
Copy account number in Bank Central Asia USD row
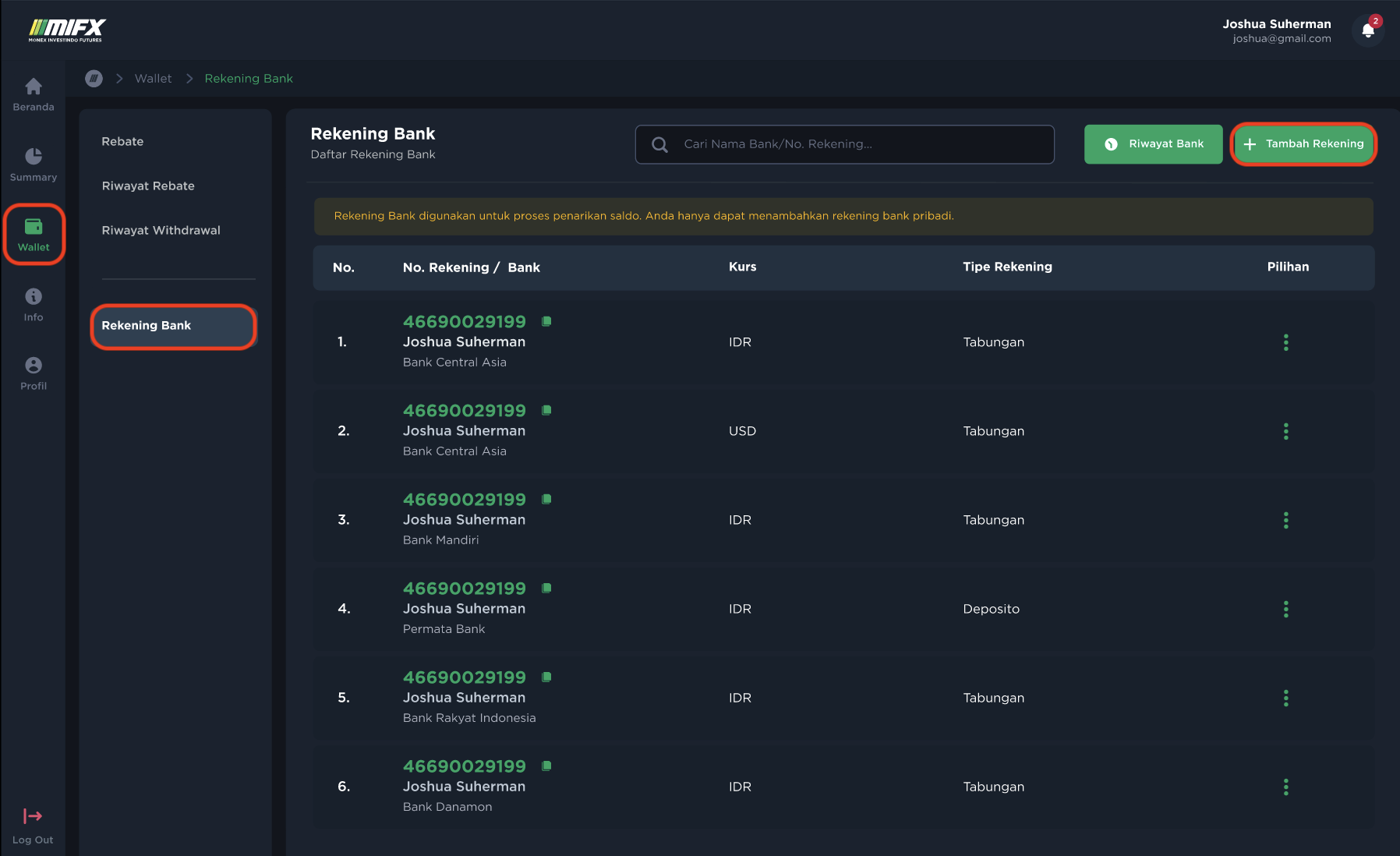click(547, 410)
